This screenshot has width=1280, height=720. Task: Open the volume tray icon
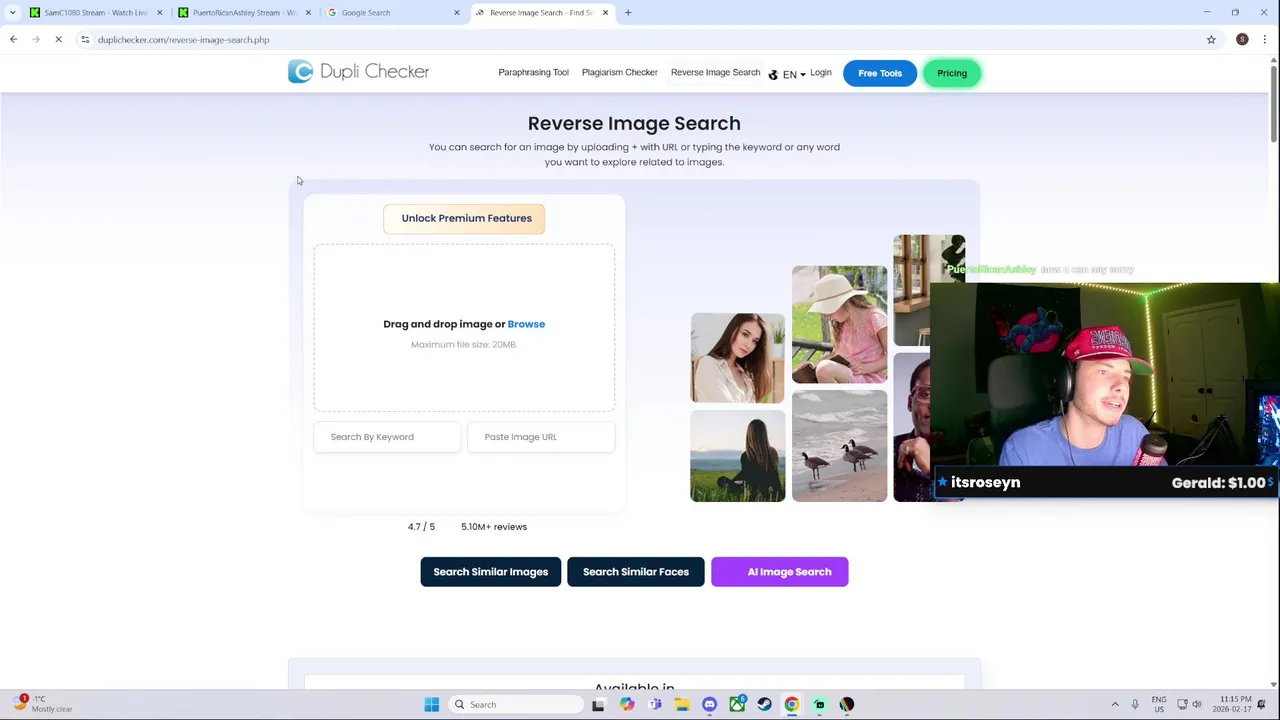1197,705
